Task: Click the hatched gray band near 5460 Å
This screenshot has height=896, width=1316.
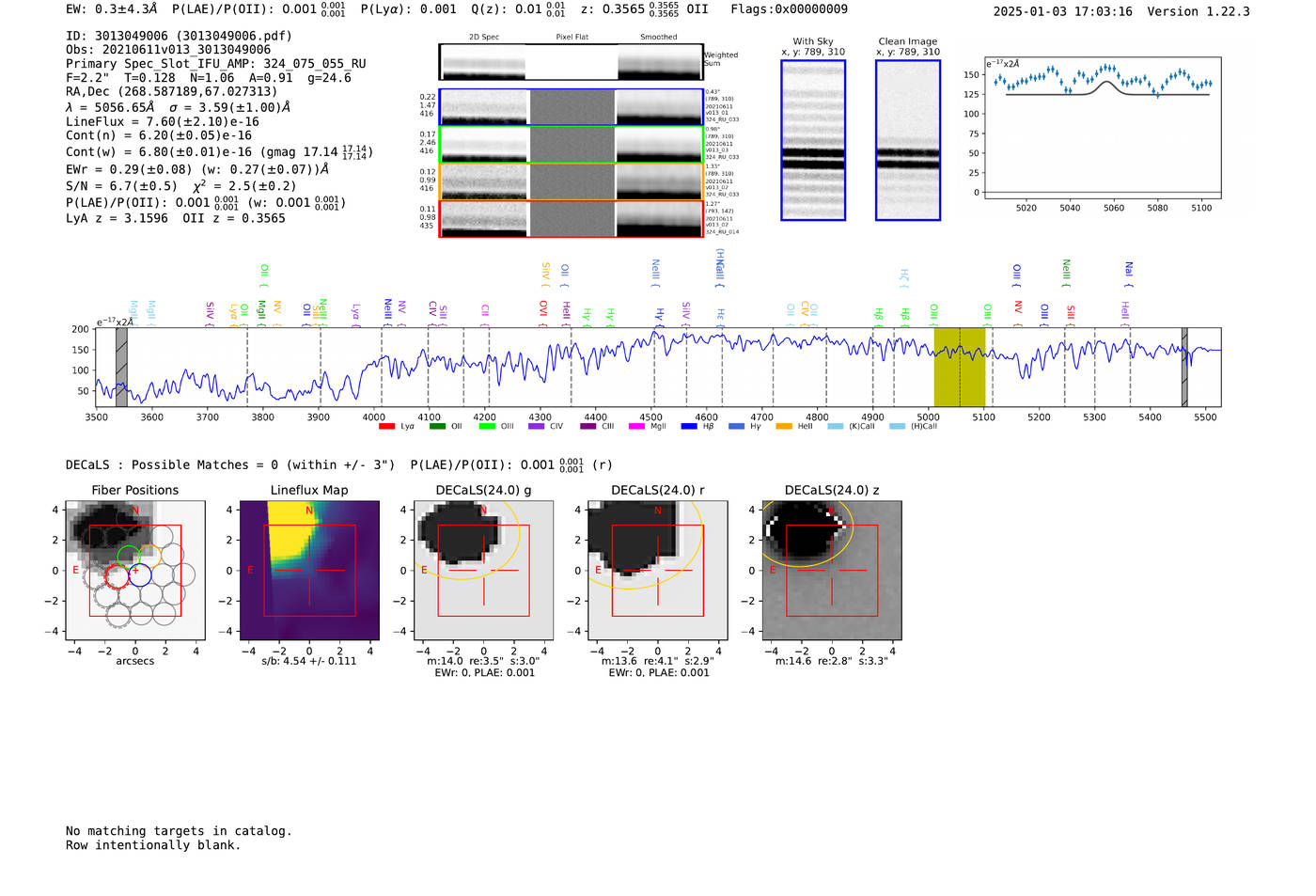Action: pyautogui.click(x=1184, y=367)
